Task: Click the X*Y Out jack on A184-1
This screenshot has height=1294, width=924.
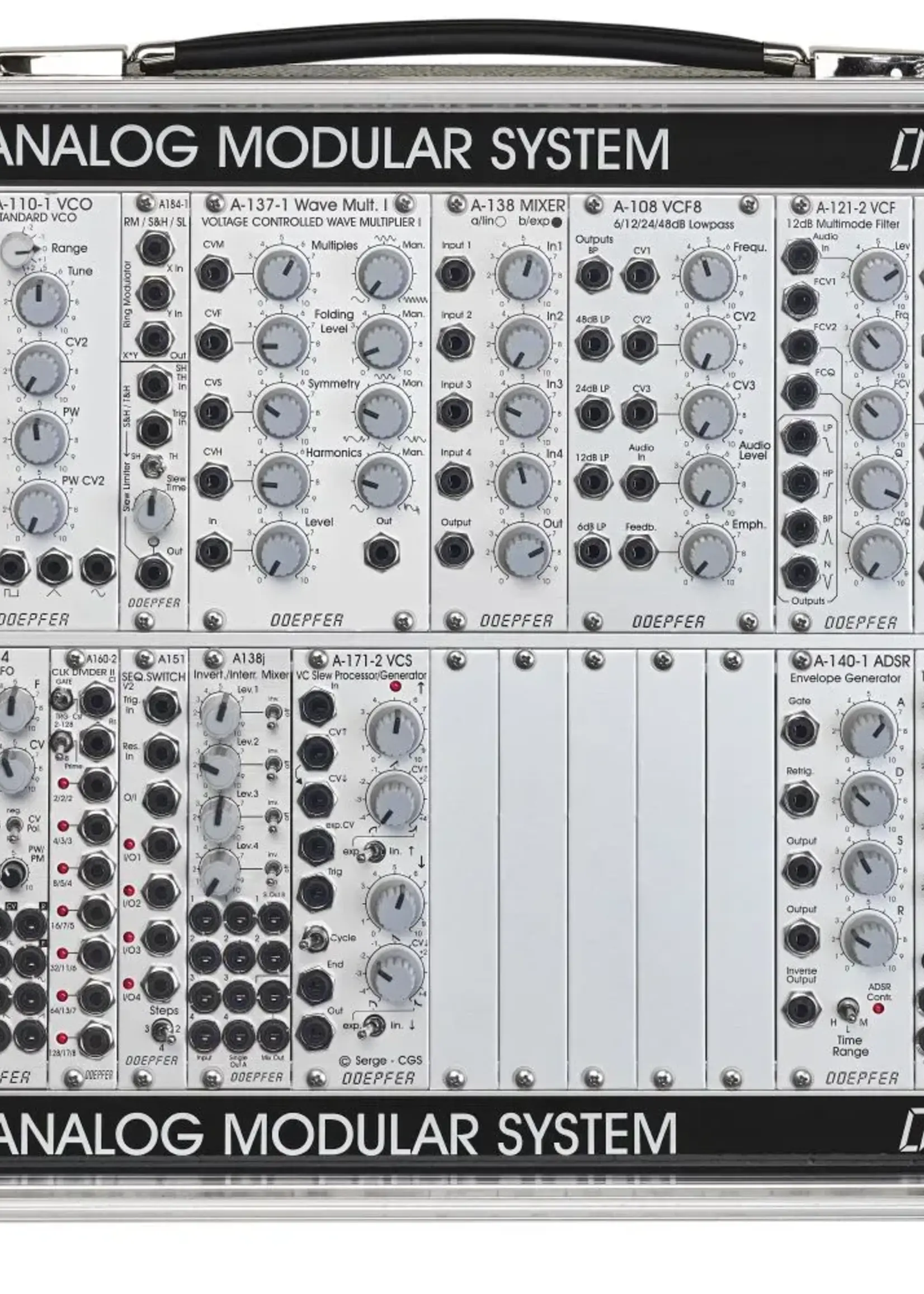Action: (x=155, y=339)
